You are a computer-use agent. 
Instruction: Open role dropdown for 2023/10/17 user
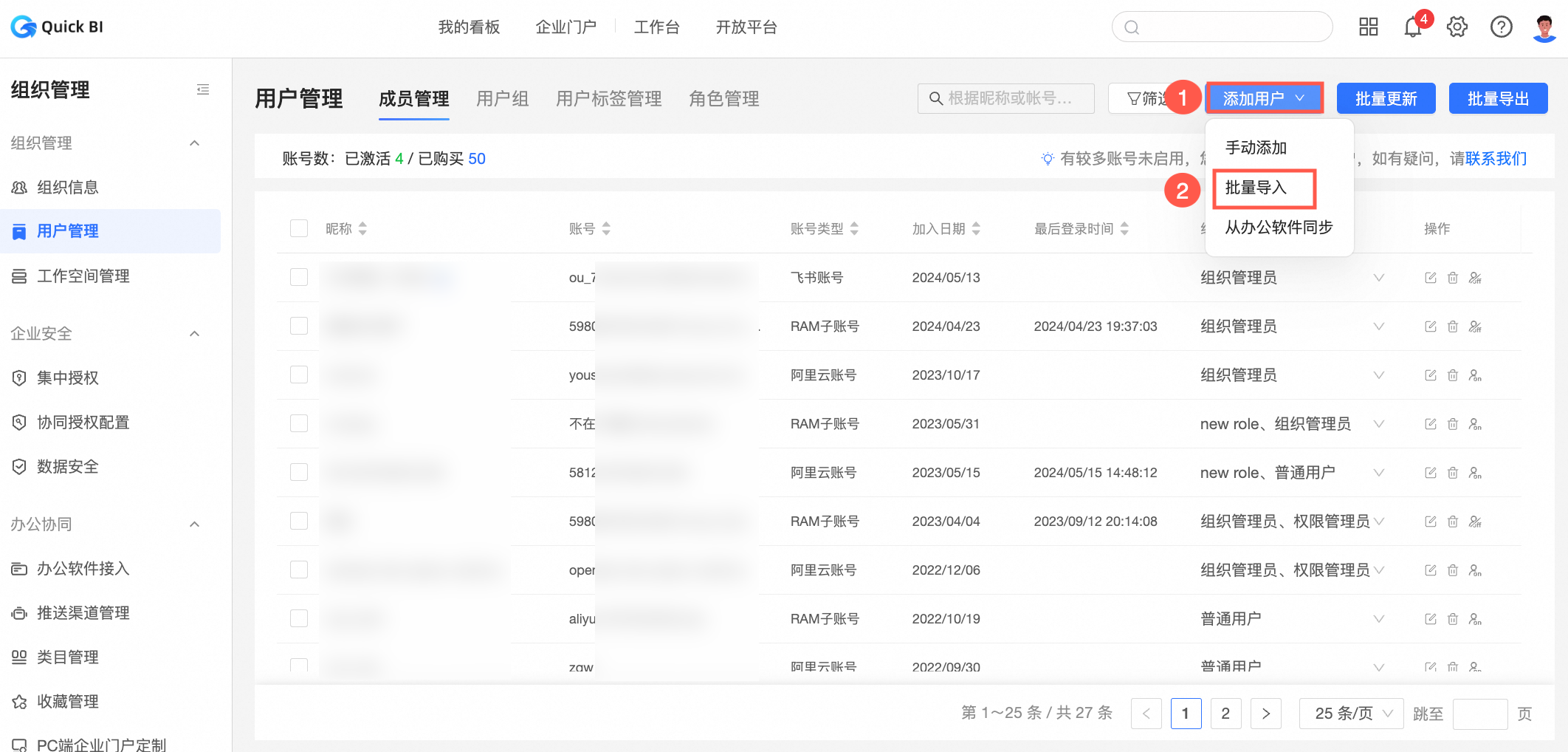[x=1378, y=375]
